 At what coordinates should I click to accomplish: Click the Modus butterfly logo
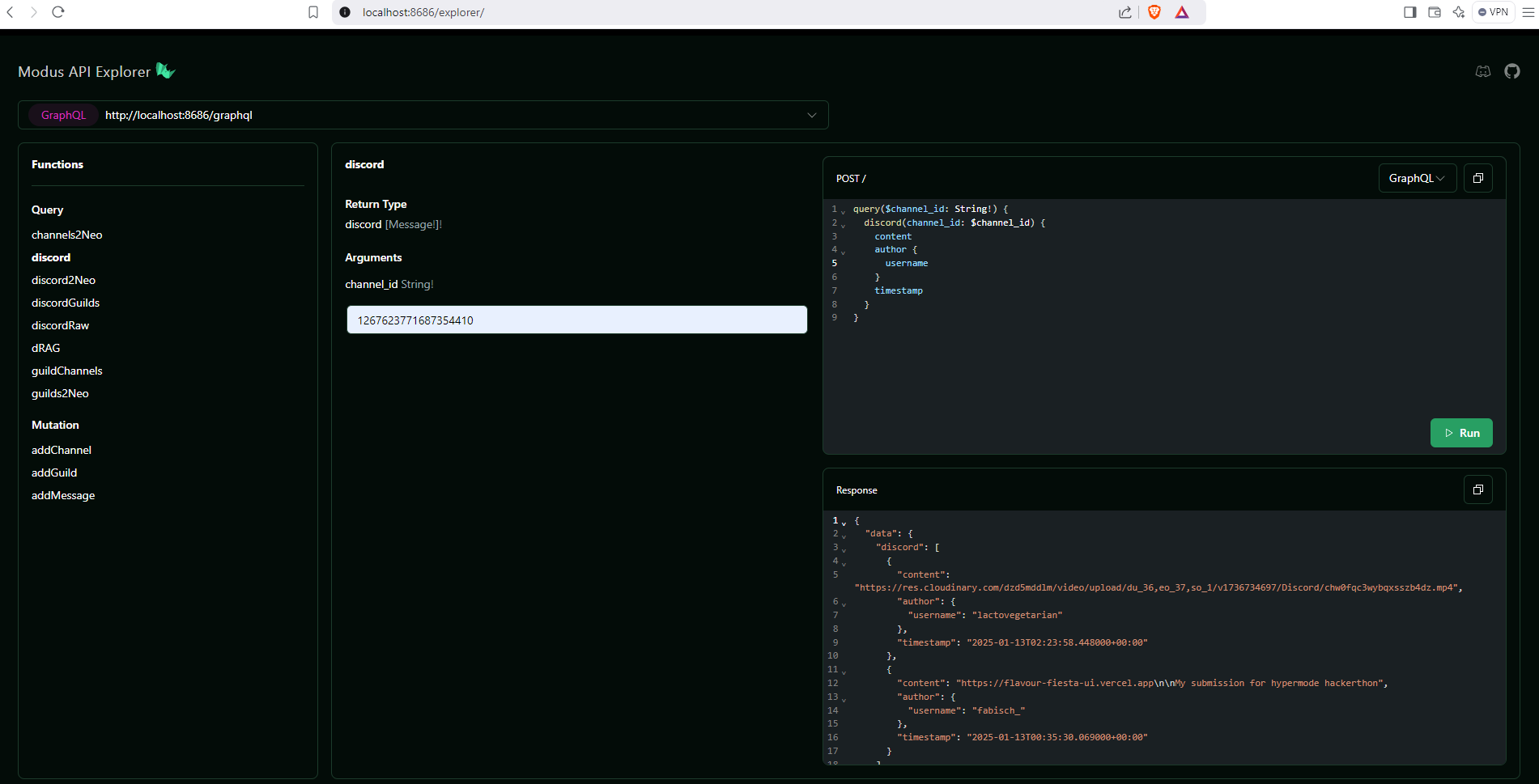click(x=164, y=71)
